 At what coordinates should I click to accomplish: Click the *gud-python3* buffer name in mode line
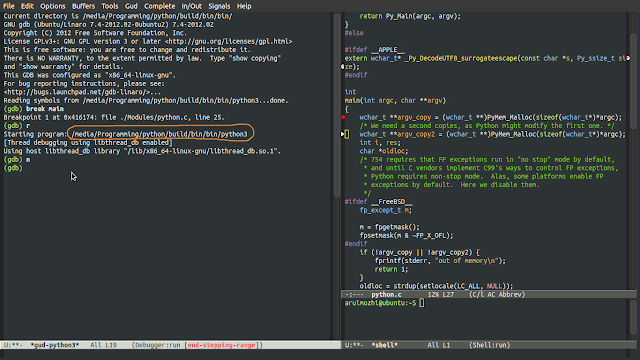pos(55,345)
